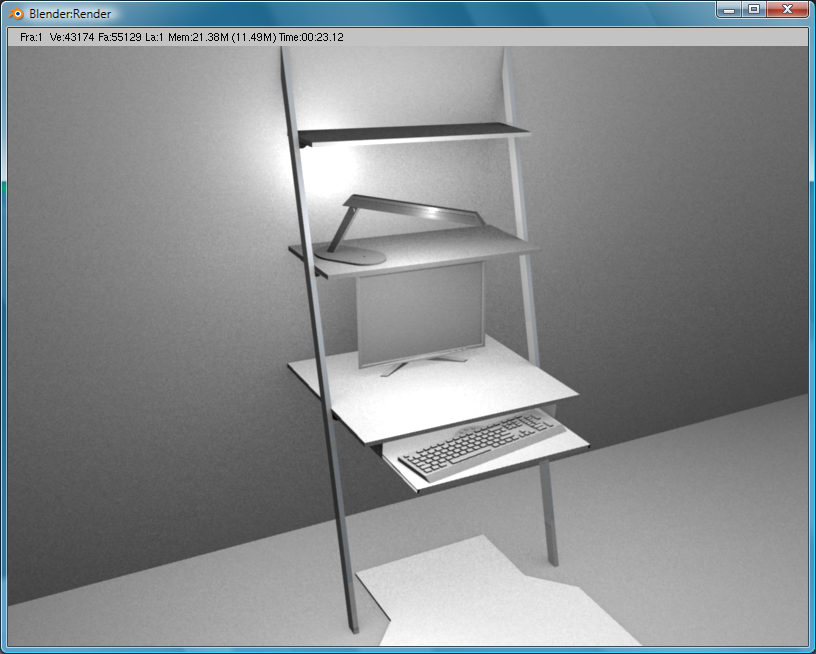
Task: Click the La:1 lamp count
Action: 155,37
